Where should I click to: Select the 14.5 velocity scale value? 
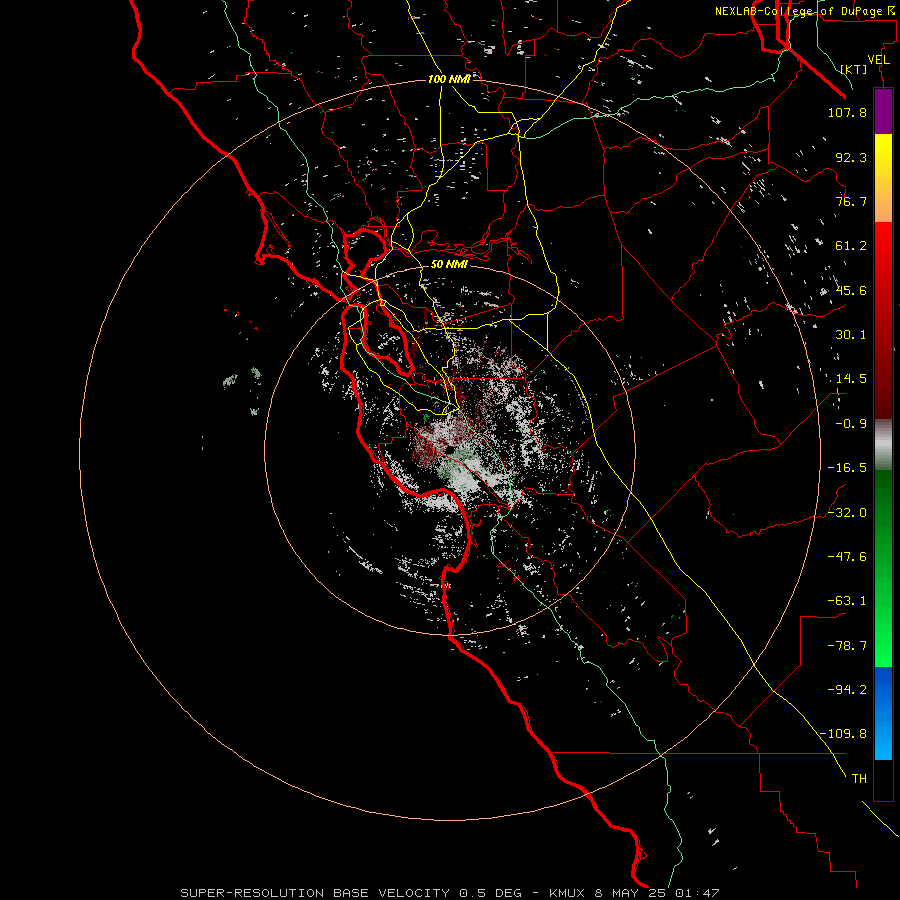pyautogui.click(x=851, y=379)
